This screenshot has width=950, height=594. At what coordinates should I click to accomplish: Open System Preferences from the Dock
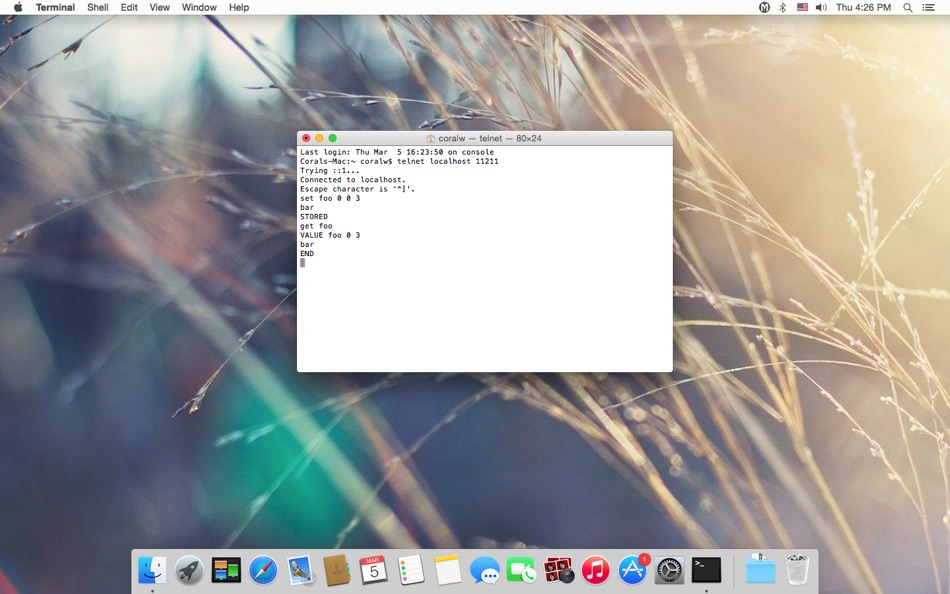(x=668, y=570)
